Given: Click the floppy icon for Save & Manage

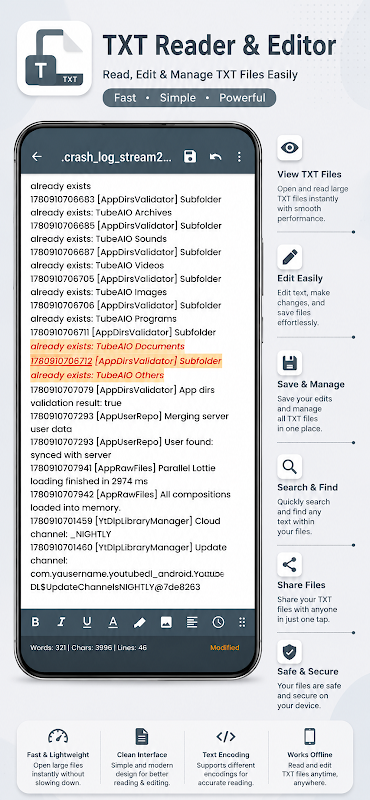Looking at the screenshot, I should (290, 363).
